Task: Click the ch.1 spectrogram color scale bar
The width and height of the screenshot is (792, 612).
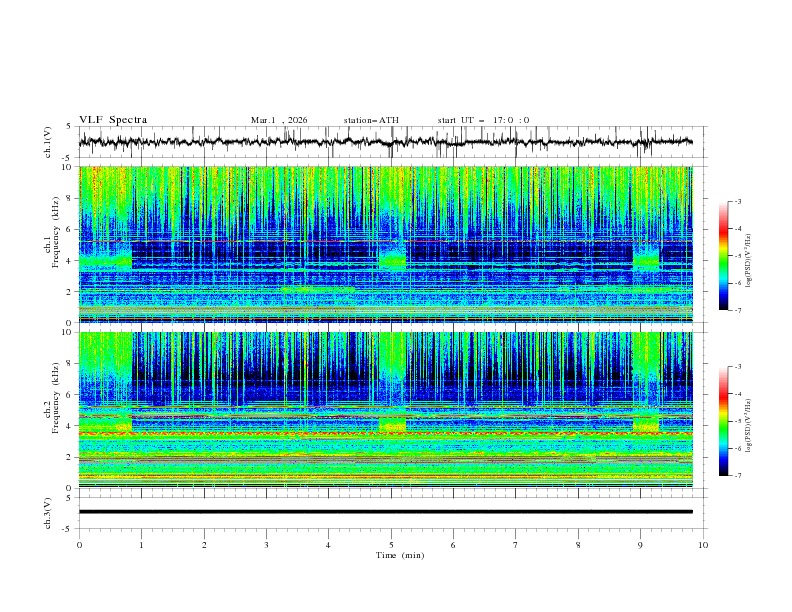Action: [x=723, y=256]
